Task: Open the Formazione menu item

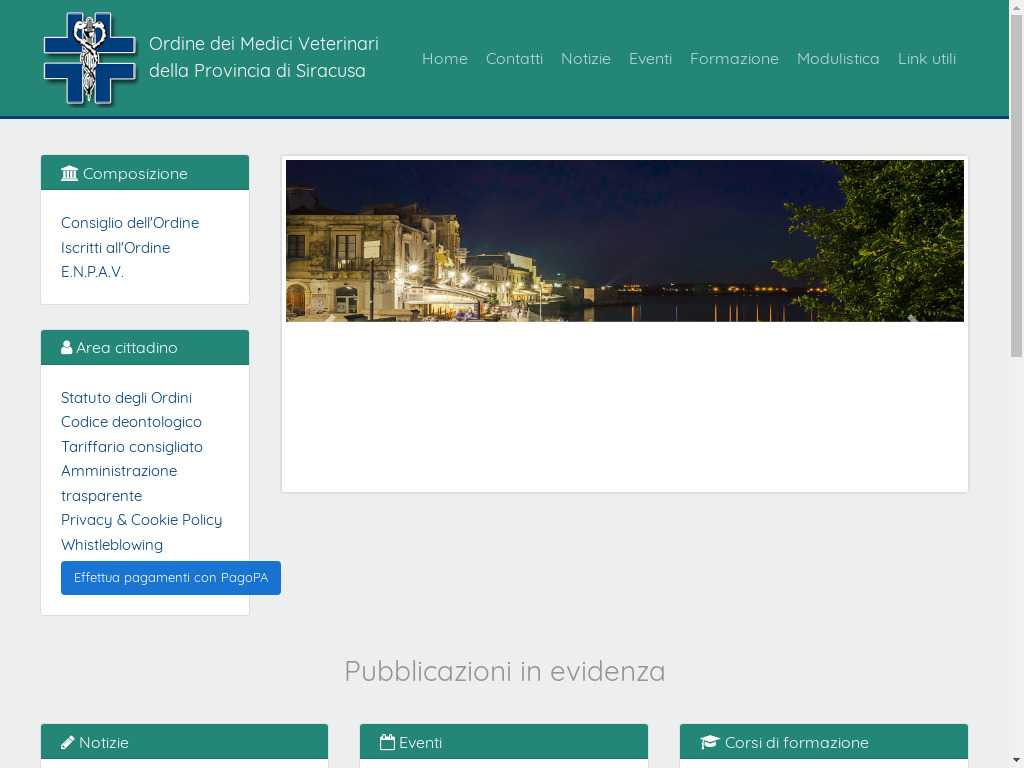Action: (734, 59)
